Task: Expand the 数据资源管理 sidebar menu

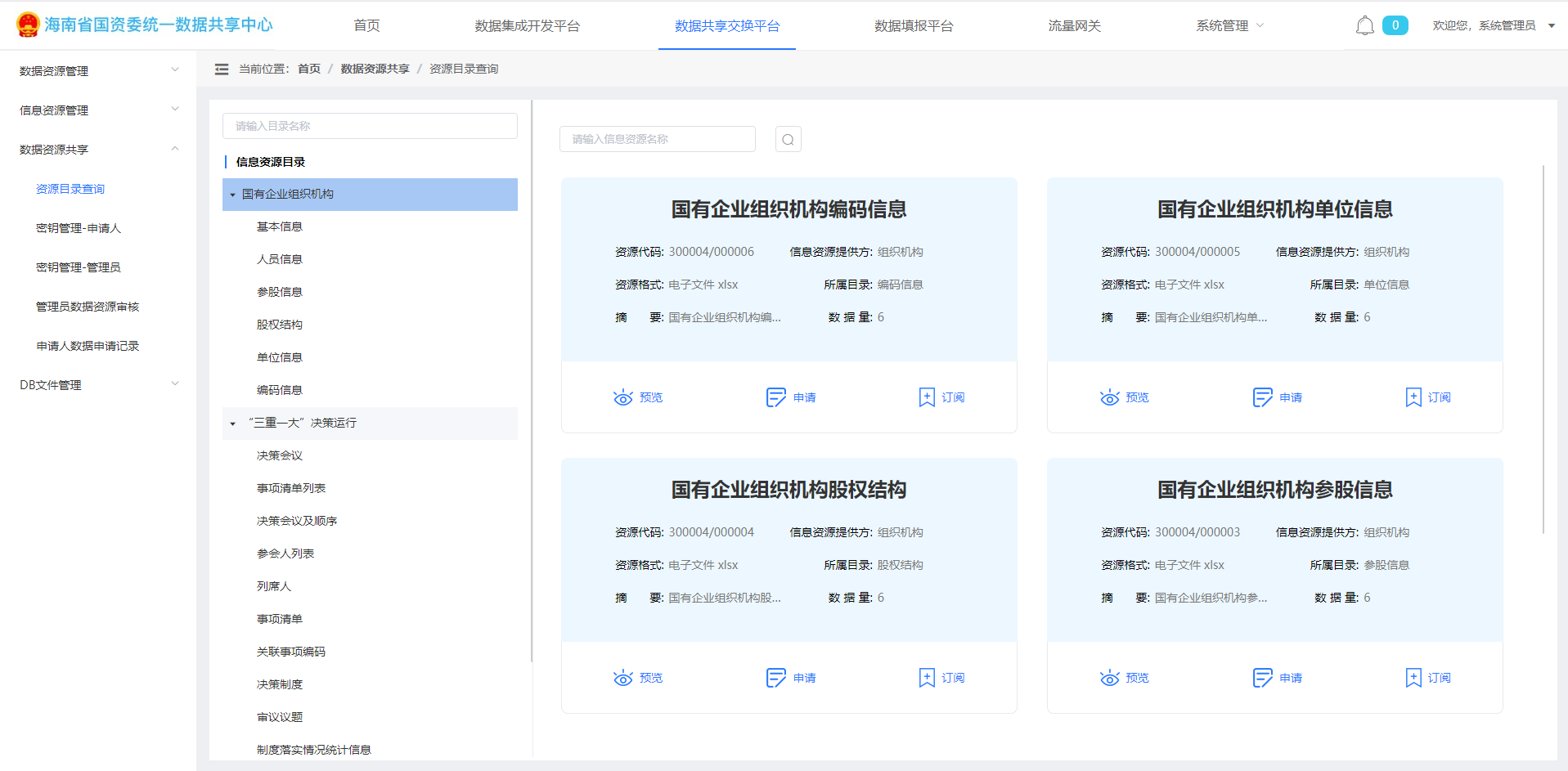Action: tap(98, 71)
